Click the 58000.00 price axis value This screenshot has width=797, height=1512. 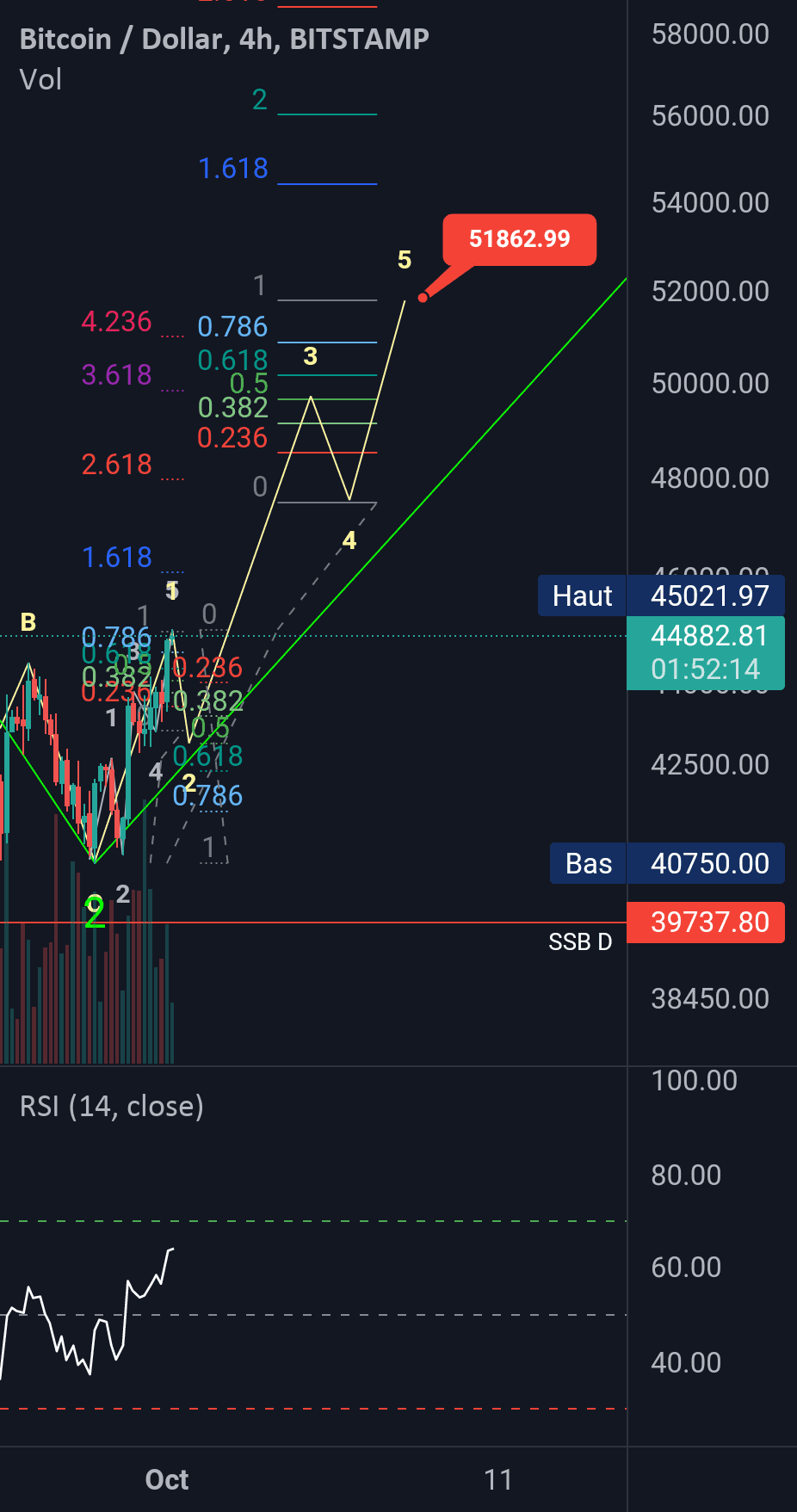[710, 34]
